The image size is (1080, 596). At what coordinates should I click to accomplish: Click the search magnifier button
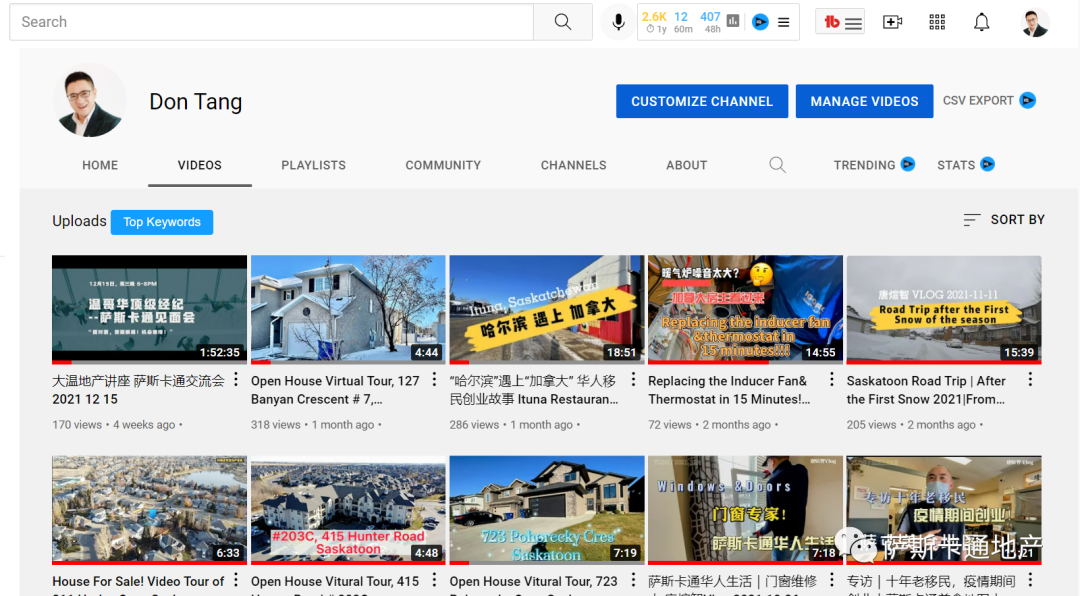click(x=563, y=22)
